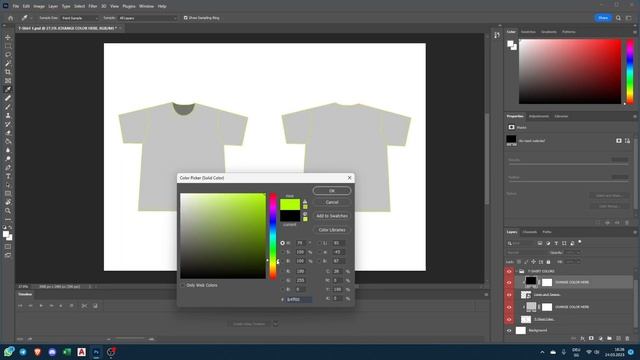Open the Layers panel menu icon
640x360 pixels.
point(635,232)
